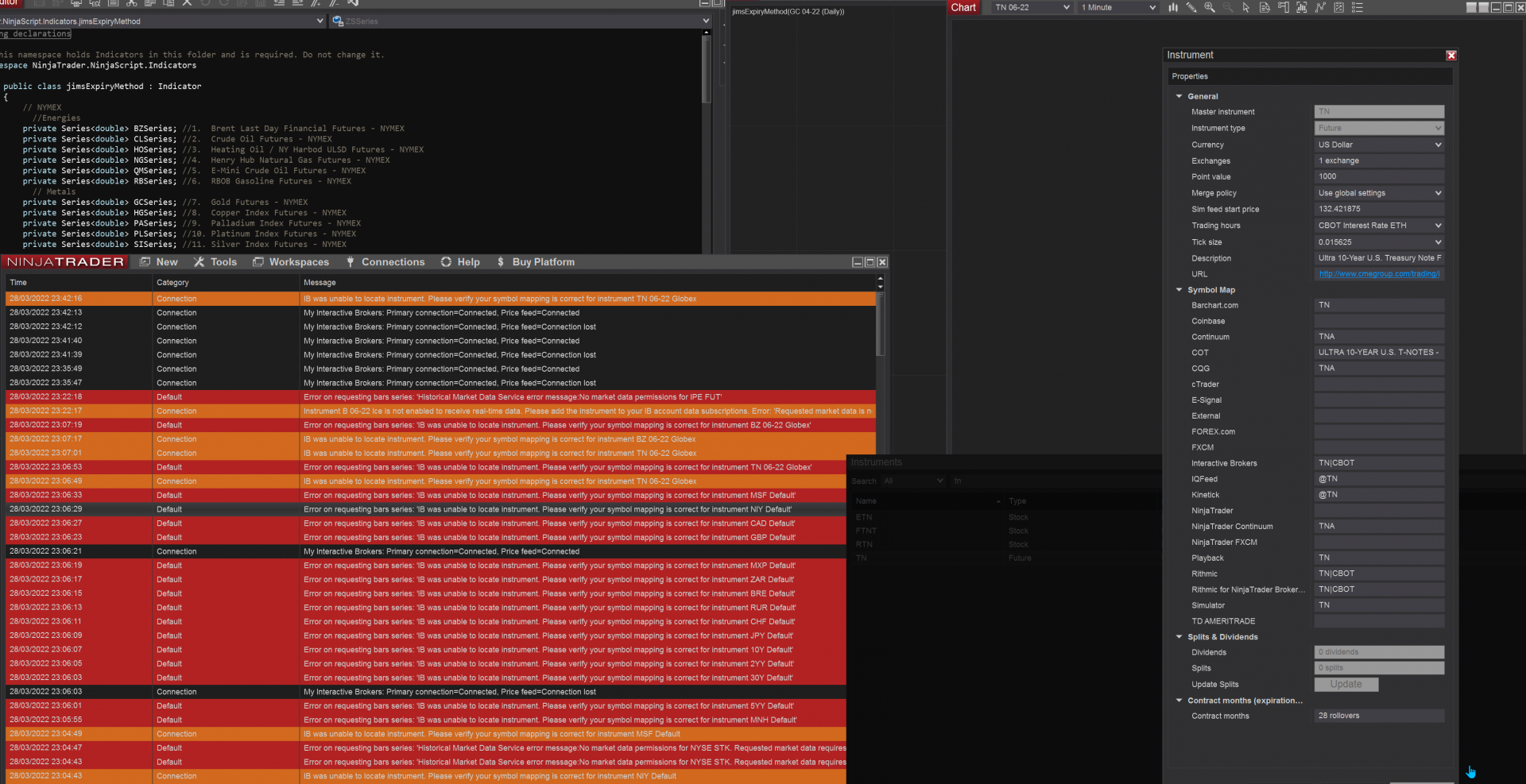Select the TN Future row in Instruments list
The height and width of the screenshot is (784, 1526).
coord(1008,558)
